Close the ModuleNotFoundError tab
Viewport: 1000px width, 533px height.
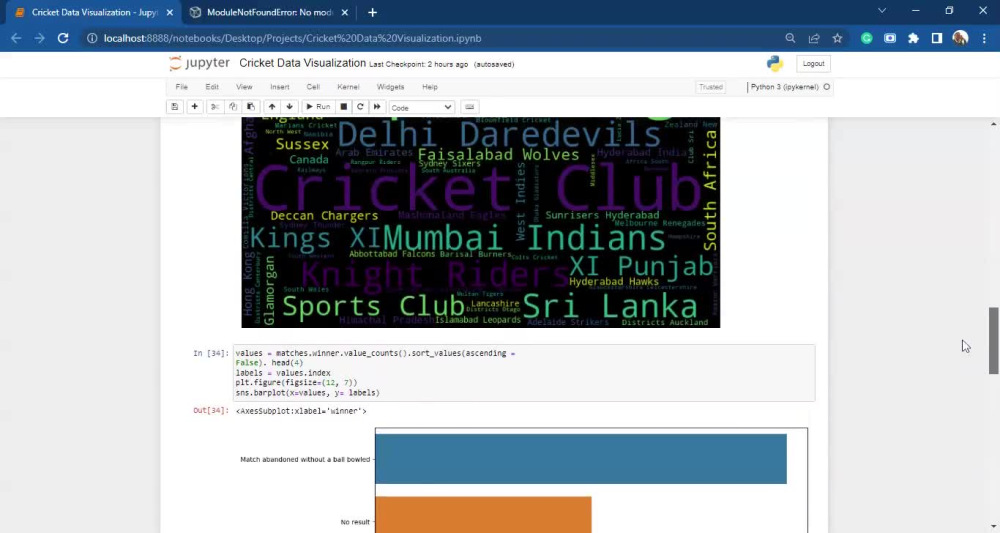tap(344, 12)
